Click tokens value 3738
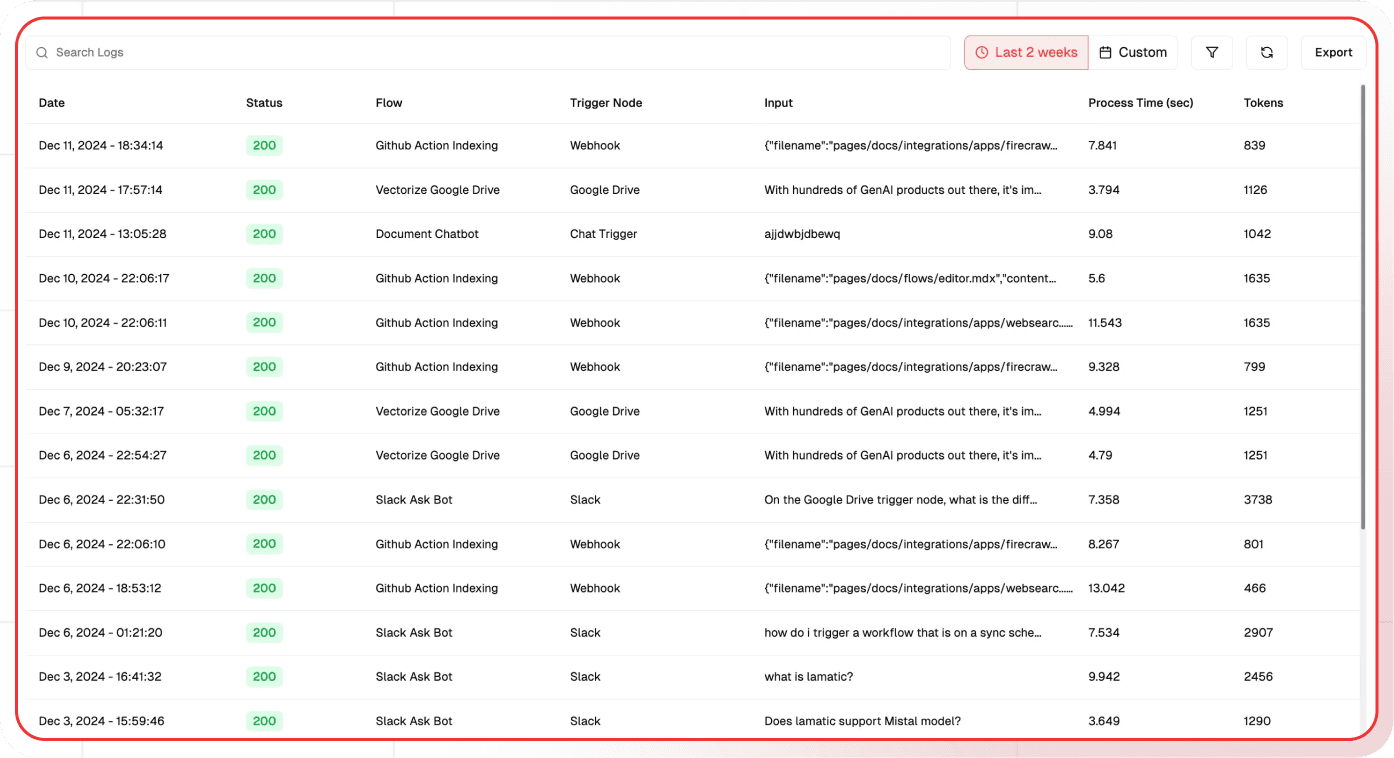 click(x=1258, y=500)
